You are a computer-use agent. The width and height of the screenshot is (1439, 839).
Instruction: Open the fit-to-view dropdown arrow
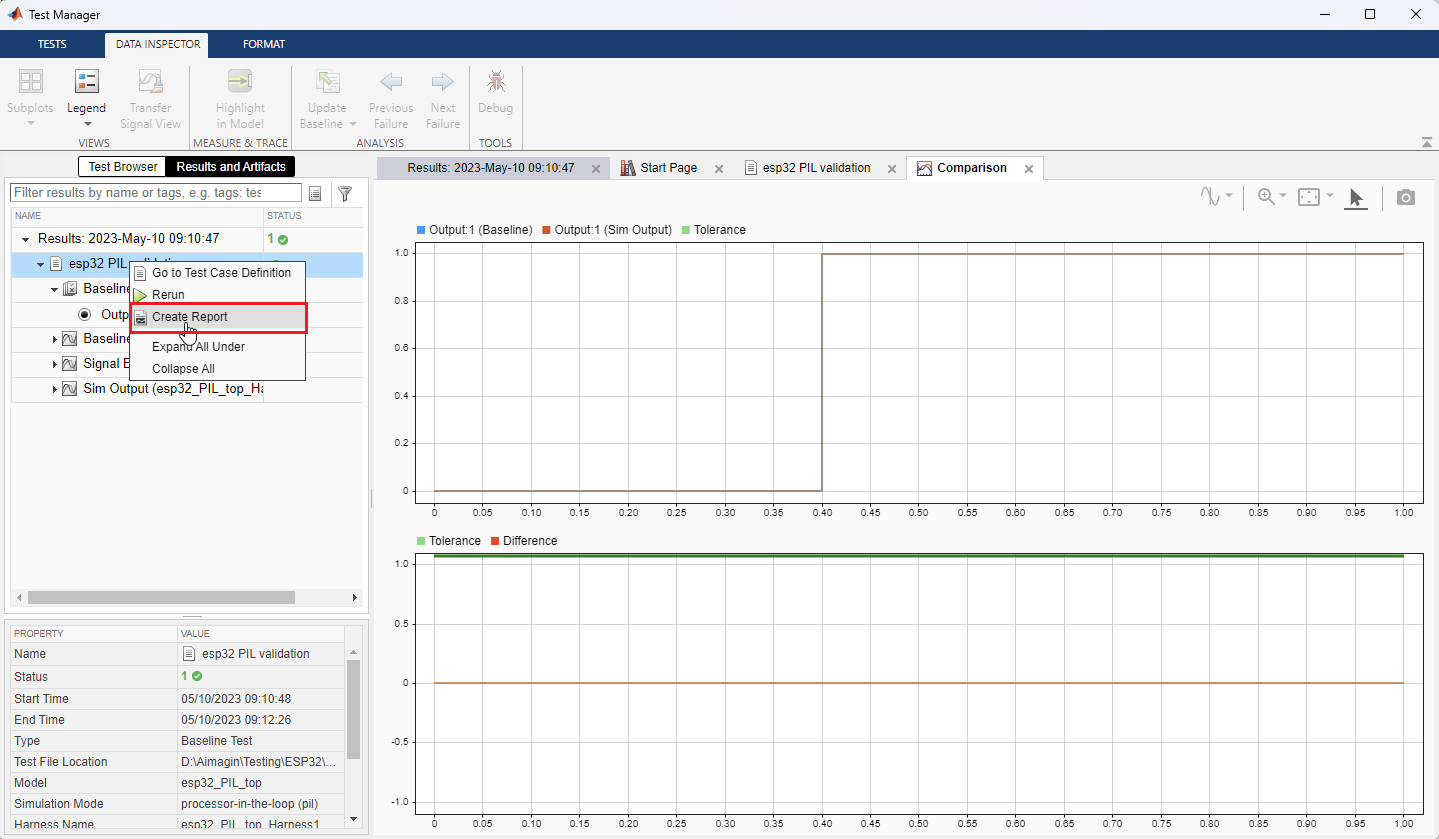tap(1329, 196)
